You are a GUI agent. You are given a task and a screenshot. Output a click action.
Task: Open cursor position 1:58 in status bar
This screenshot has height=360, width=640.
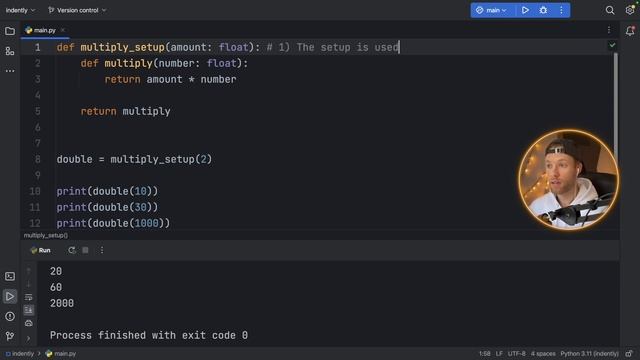[x=484, y=354]
